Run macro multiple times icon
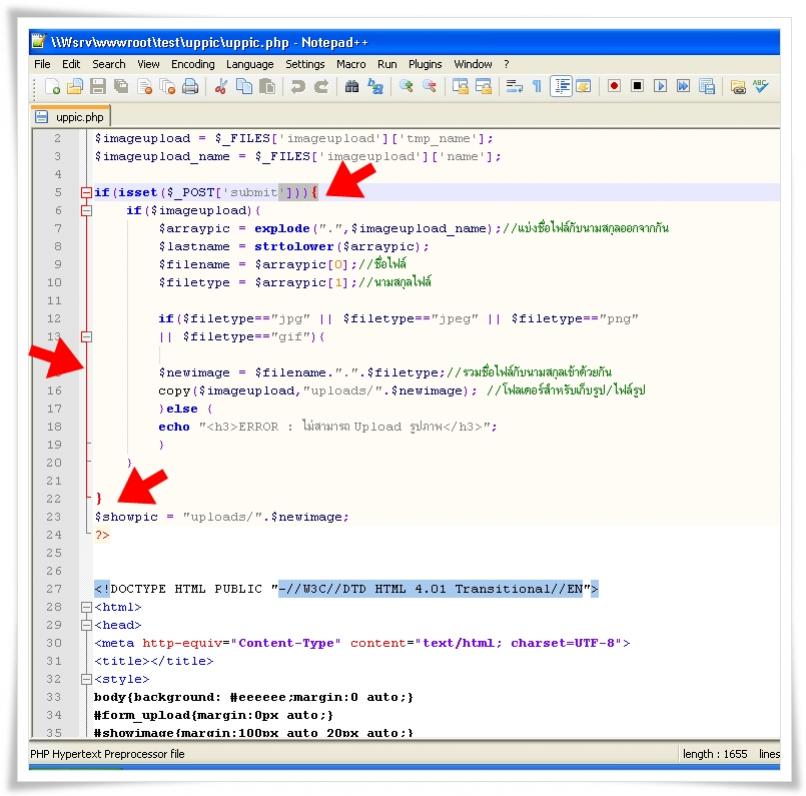 684,86
